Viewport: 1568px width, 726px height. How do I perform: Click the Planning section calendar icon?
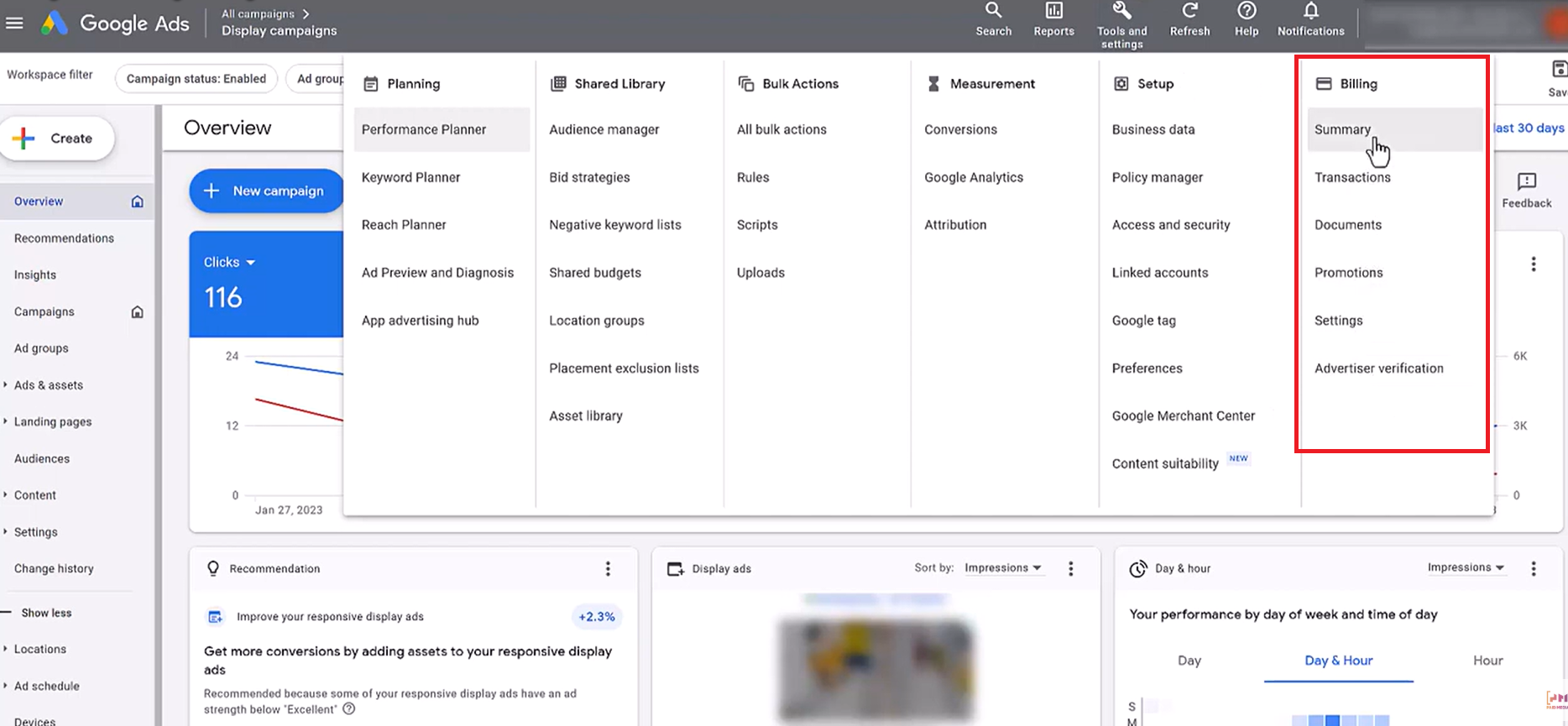[370, 84]
